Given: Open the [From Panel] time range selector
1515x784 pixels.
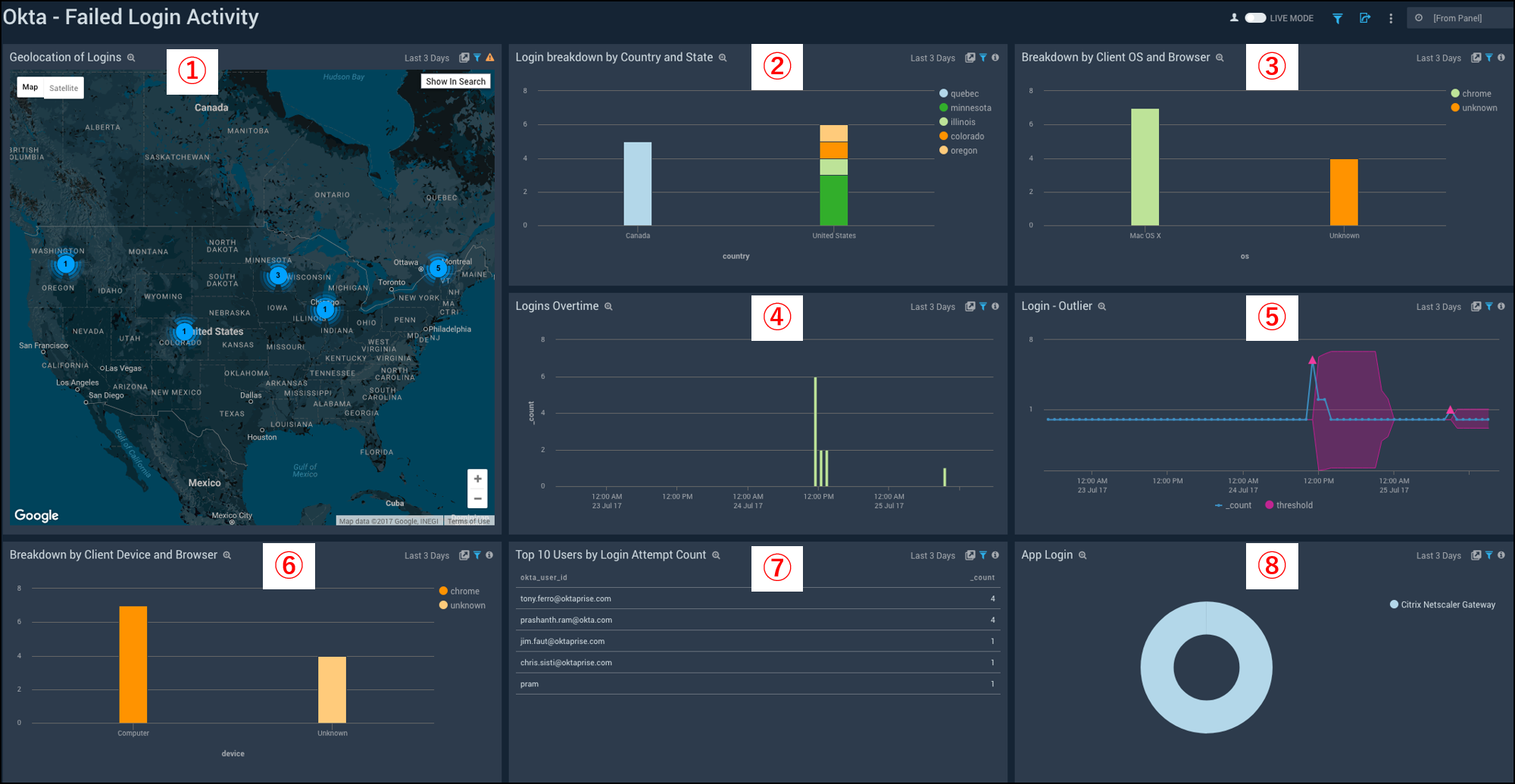Looking at the screenshot, I should 1459,18.
